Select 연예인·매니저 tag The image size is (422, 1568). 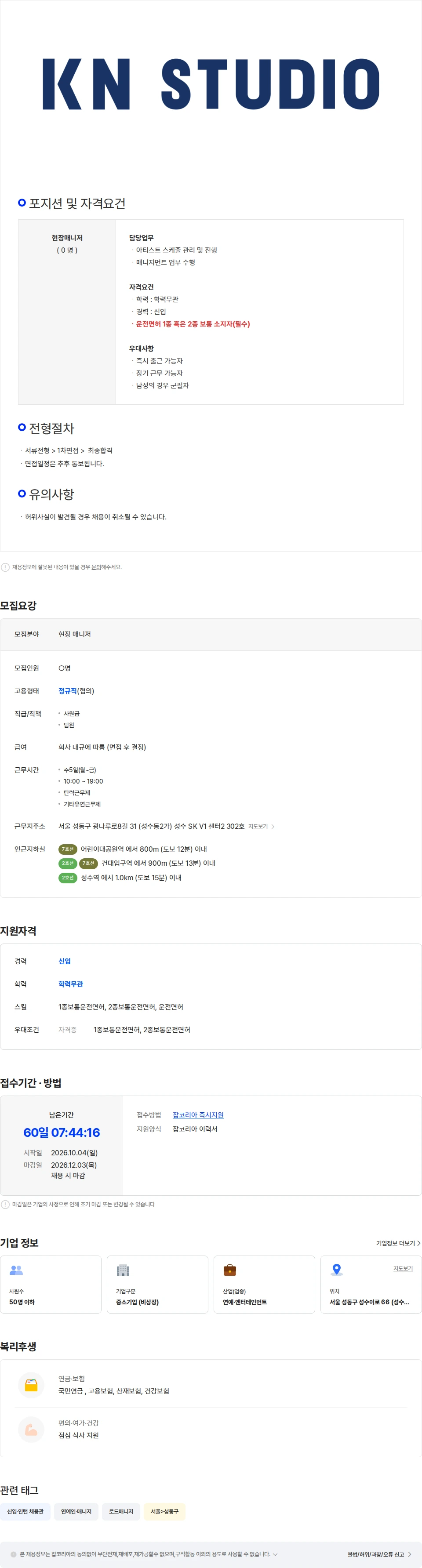[76, 1511]
